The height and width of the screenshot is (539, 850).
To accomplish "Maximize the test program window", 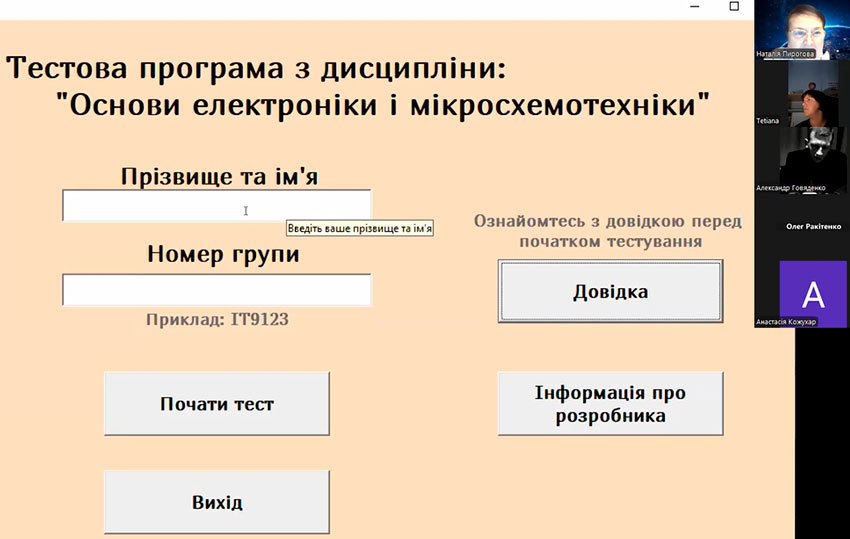I will tap(734, 7).
